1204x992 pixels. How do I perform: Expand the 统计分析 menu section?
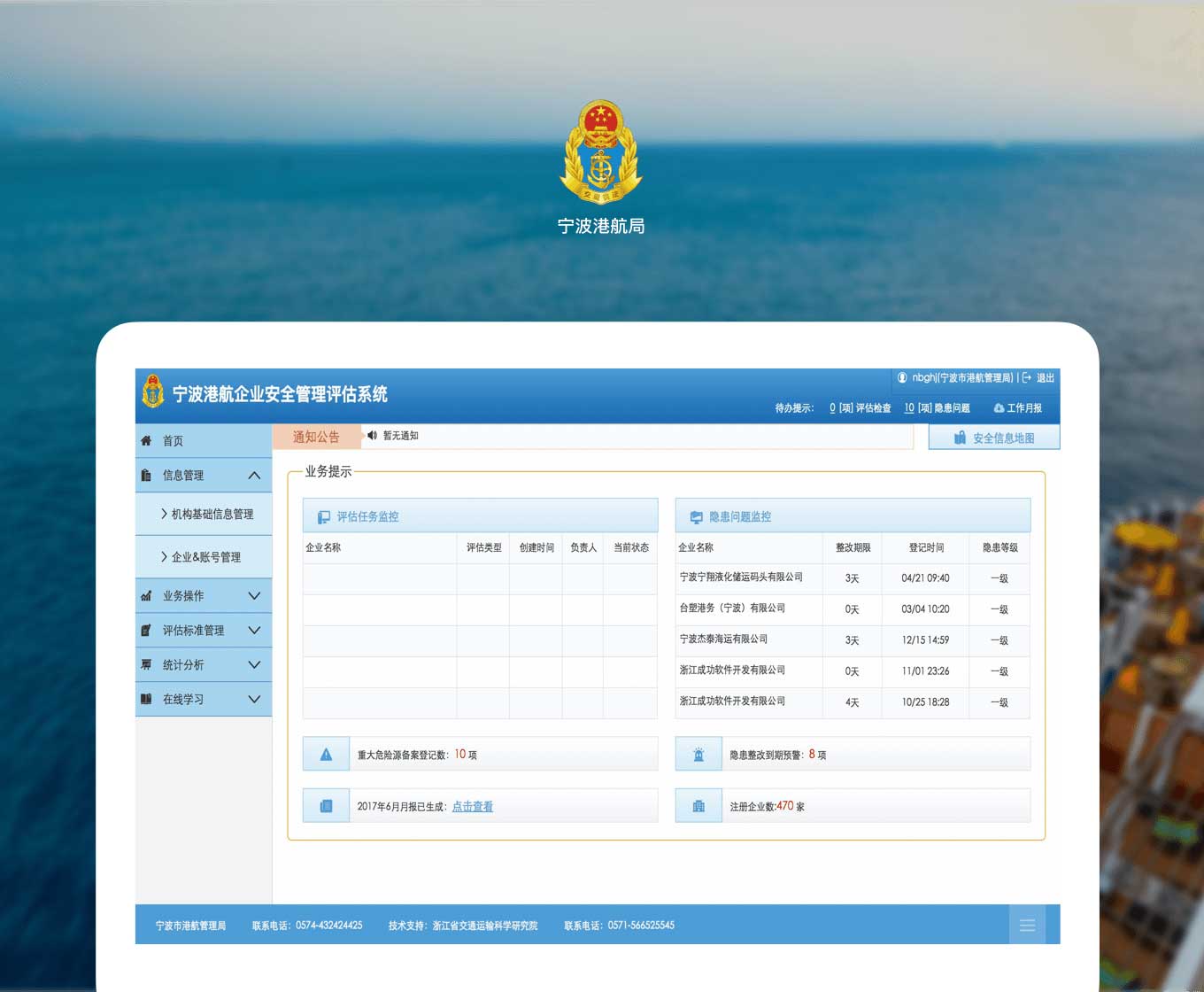point(254,665)
